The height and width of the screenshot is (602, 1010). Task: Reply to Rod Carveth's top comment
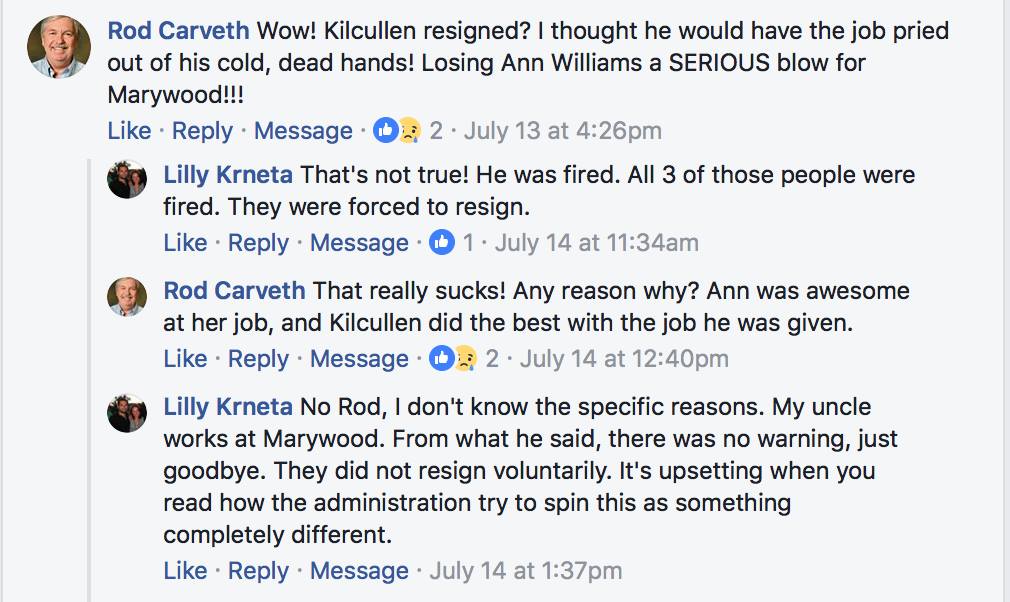pyautogui.click(x=202, y=131)
